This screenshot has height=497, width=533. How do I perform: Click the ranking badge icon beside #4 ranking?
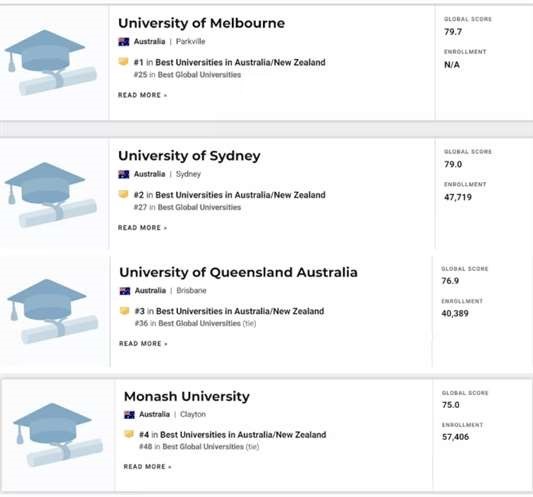pyautogui.click(x=129, y=434)
